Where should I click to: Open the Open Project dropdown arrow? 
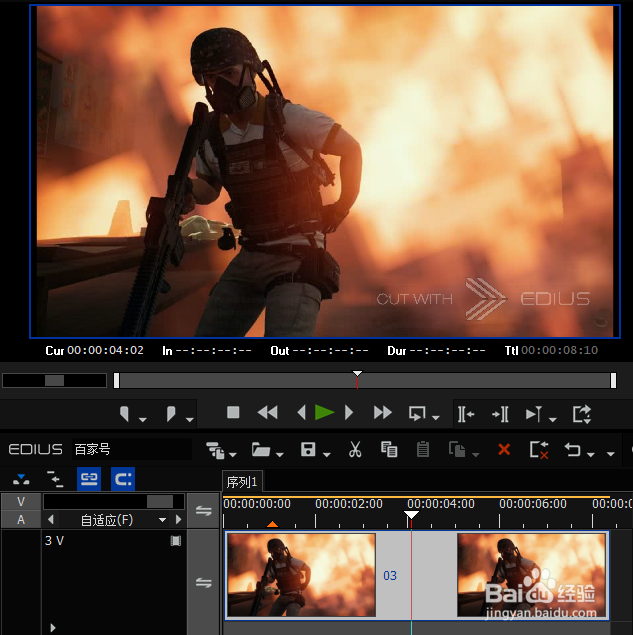(x=279, y=455)
